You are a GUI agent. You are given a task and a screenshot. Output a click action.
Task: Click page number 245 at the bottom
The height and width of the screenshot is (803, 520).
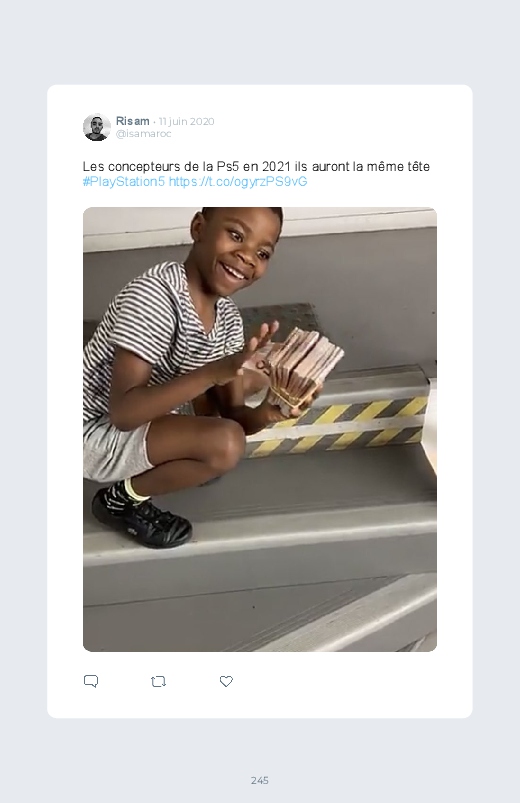click(x=260, y=780)
